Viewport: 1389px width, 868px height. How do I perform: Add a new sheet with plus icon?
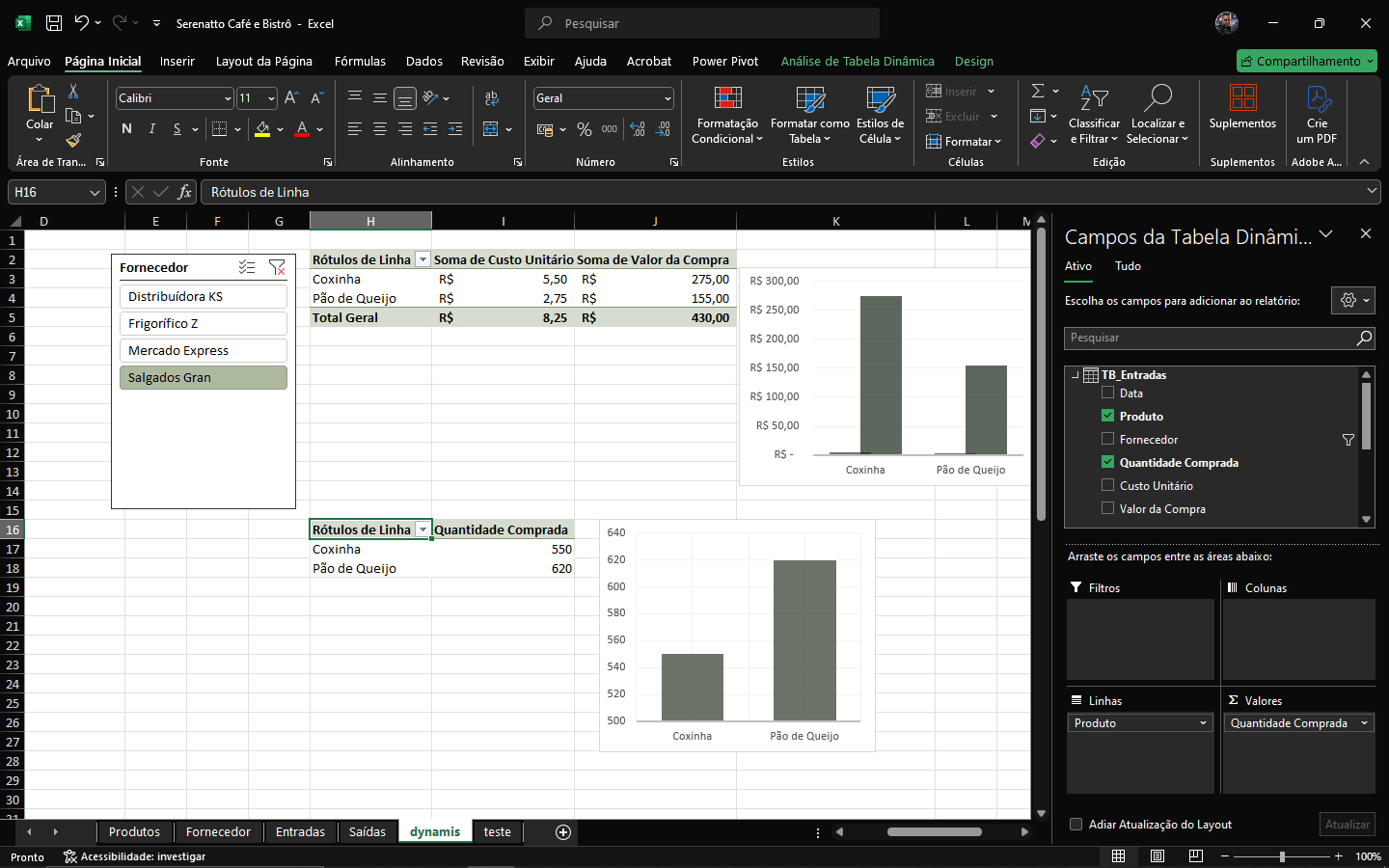coord(563,832)
